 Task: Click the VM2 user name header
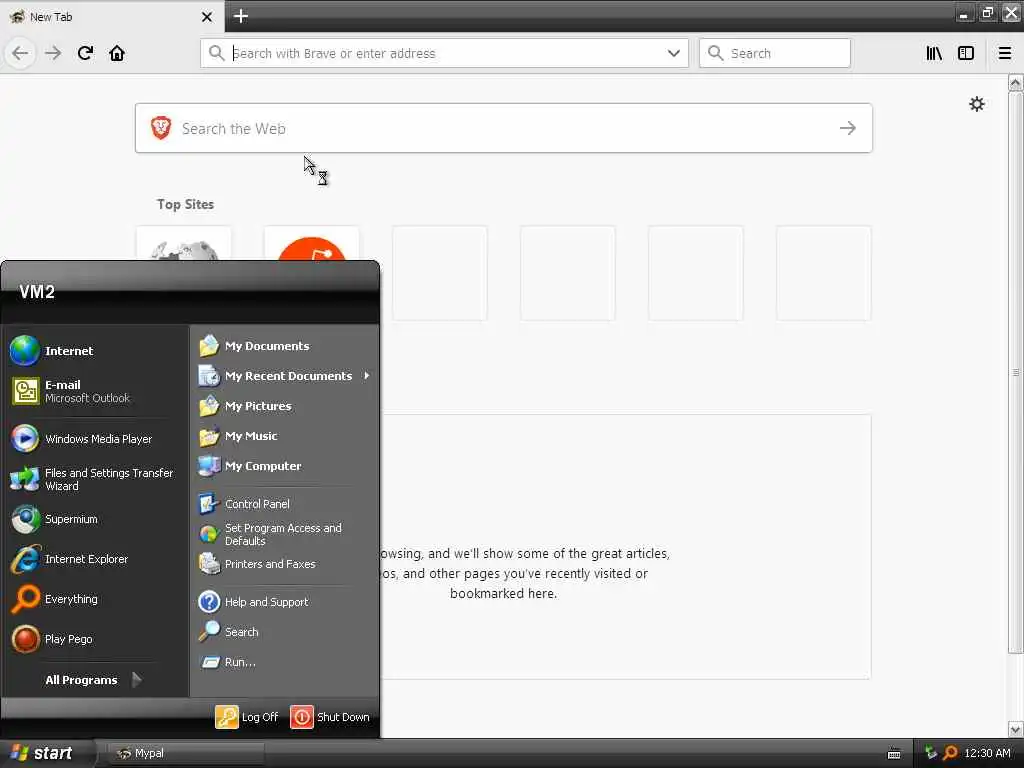(x=37, y=292)
